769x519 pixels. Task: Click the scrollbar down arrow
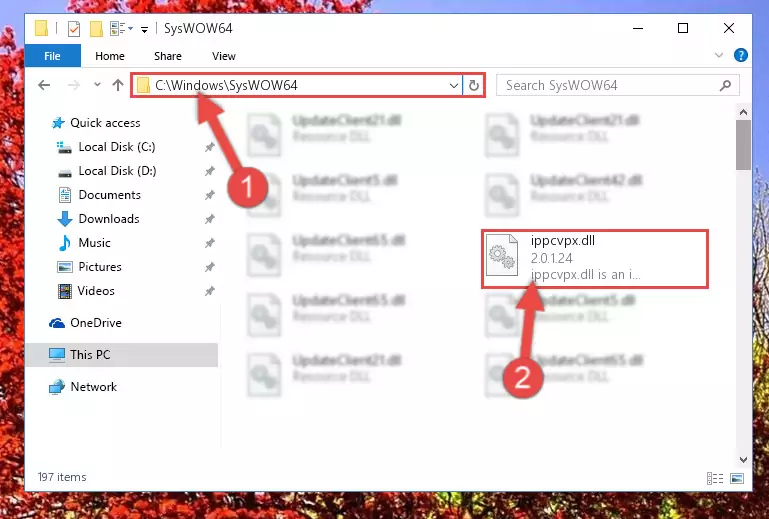pyautogui.click(x=743, y=460)
